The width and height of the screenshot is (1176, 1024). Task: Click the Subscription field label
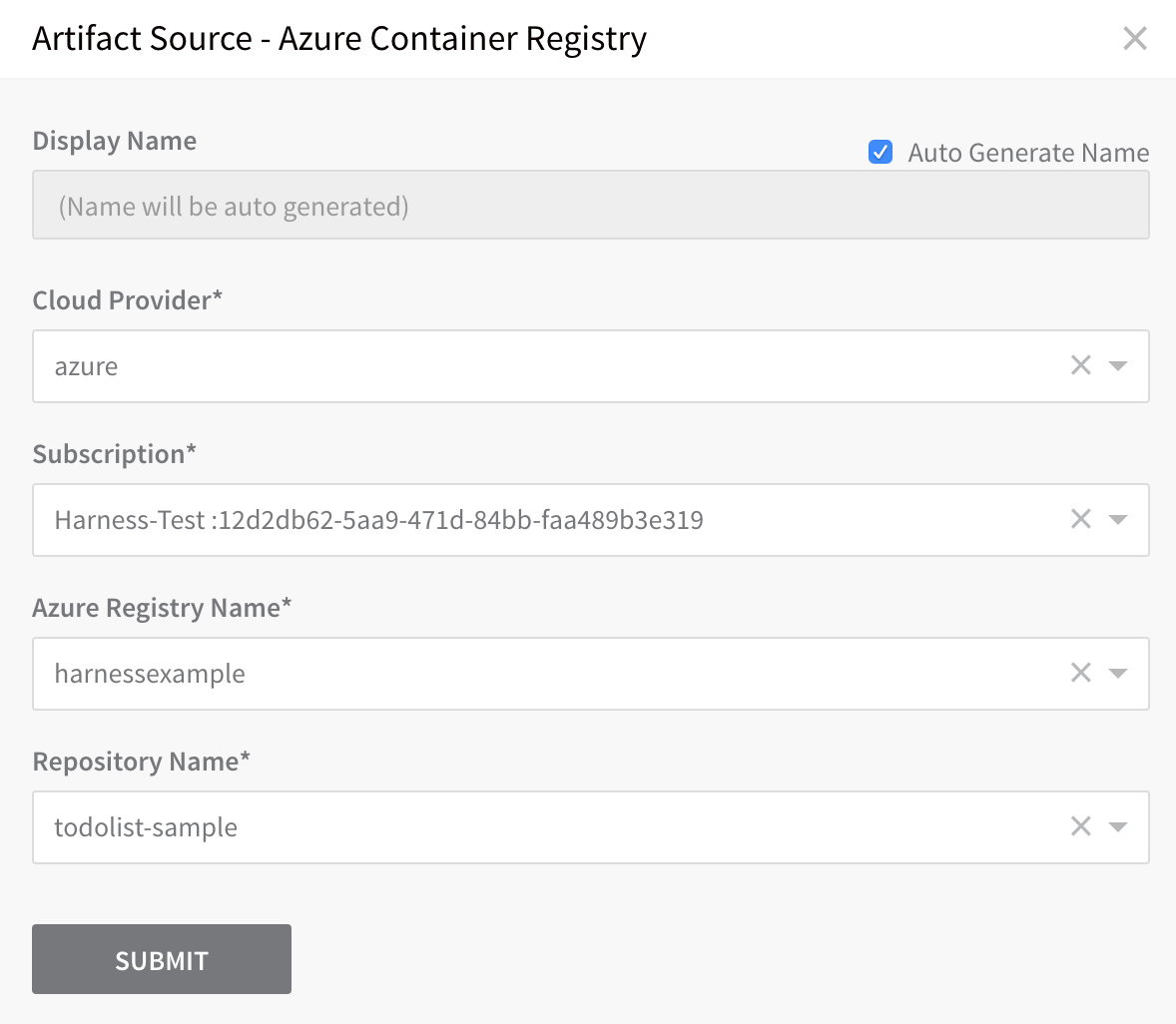[114, 454]
